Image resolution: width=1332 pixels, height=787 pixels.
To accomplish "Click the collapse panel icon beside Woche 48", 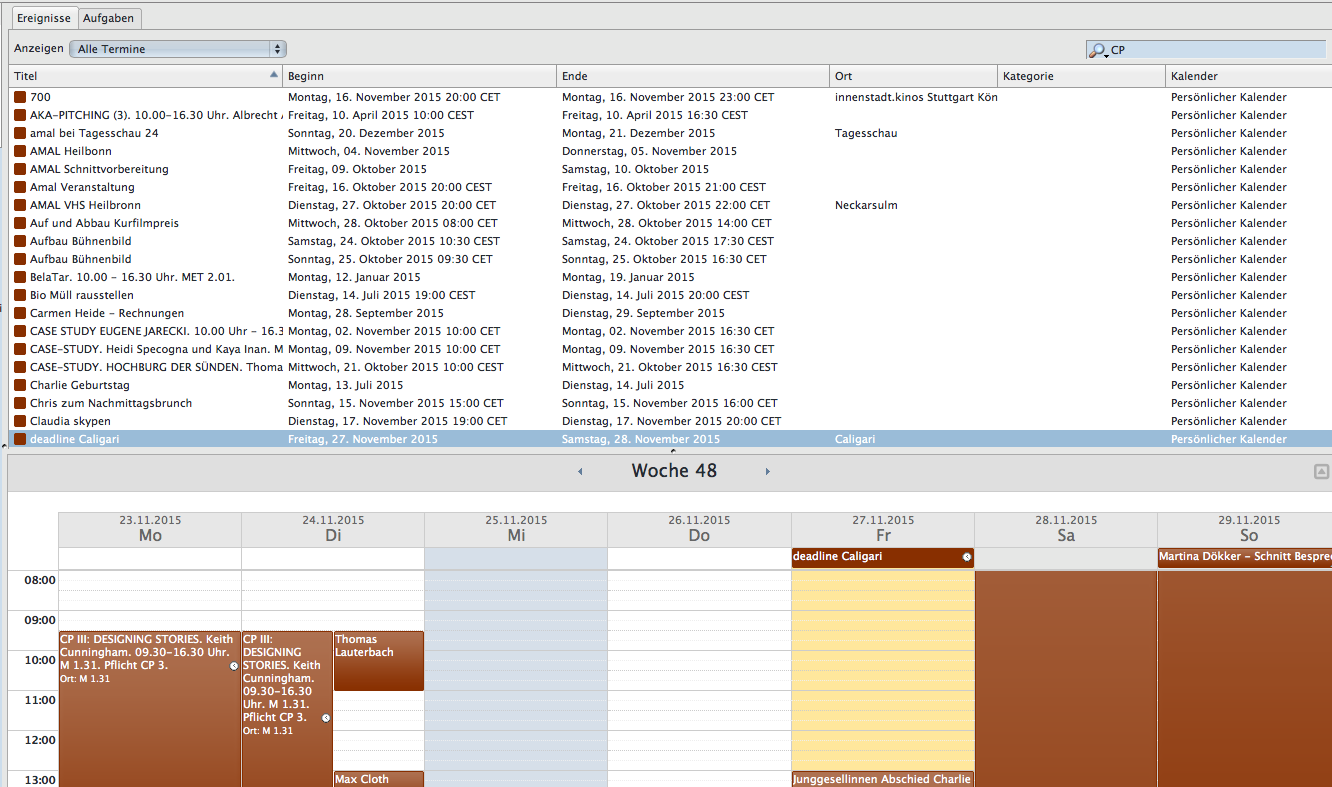I will [1321, 471].
